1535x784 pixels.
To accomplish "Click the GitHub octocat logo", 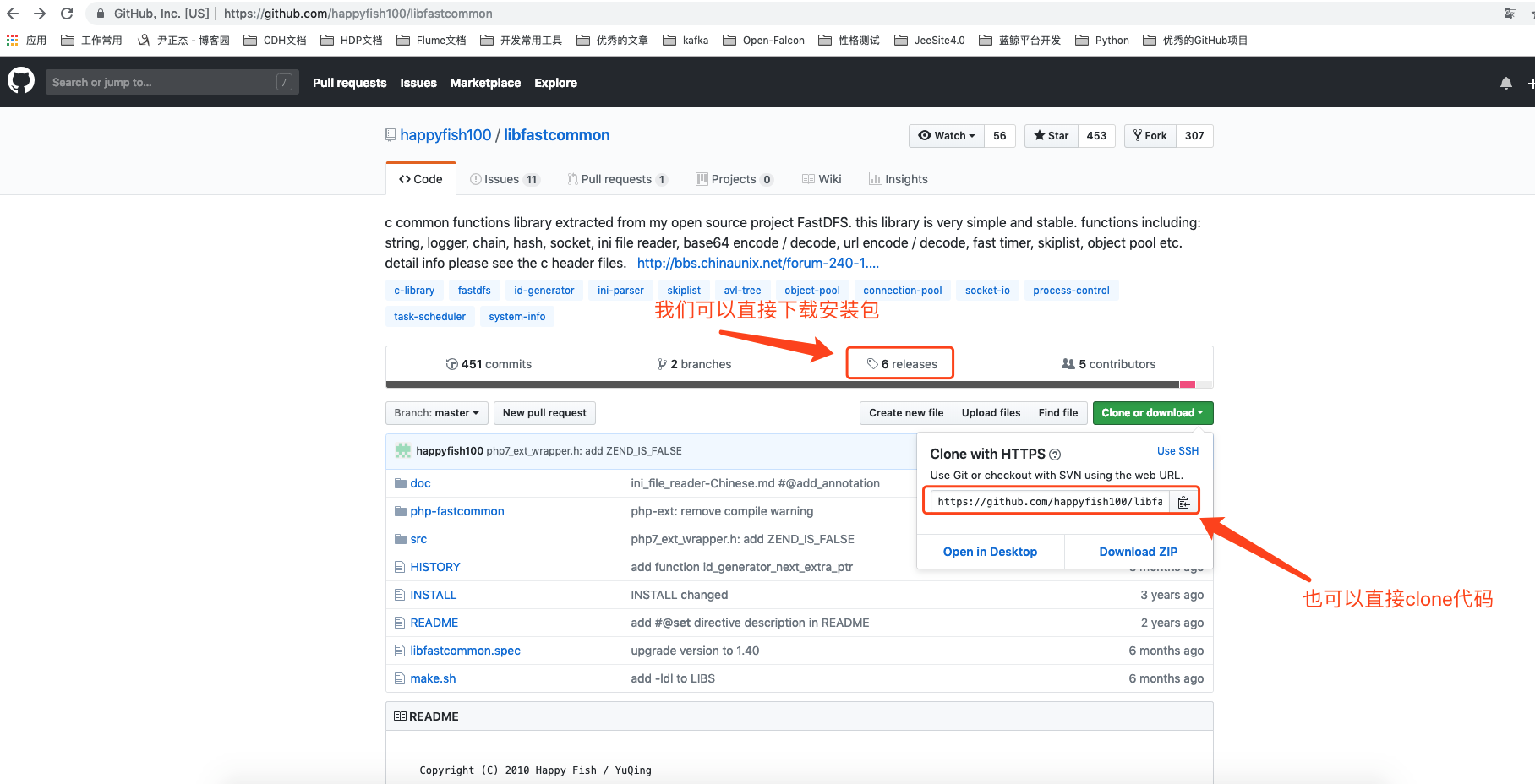I will point(21,81).
